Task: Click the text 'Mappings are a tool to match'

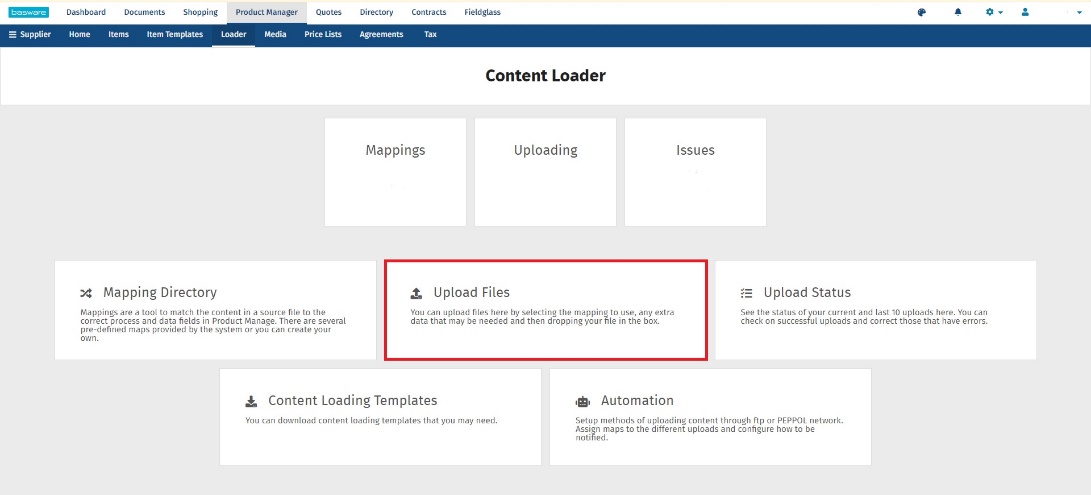Action: (x=140, y=313)
